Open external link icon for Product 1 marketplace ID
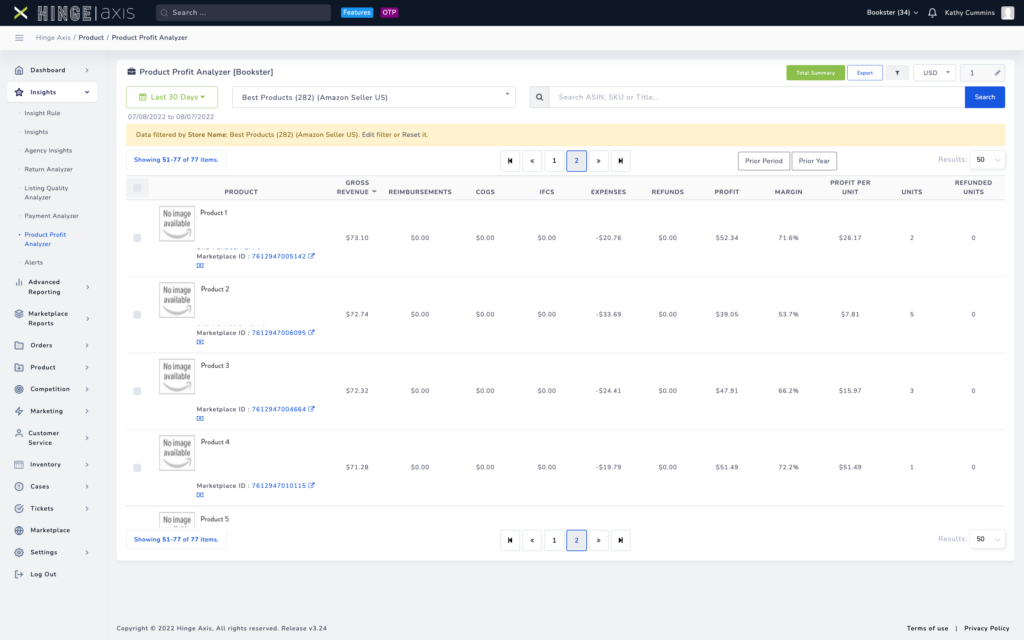 (312, 256)
